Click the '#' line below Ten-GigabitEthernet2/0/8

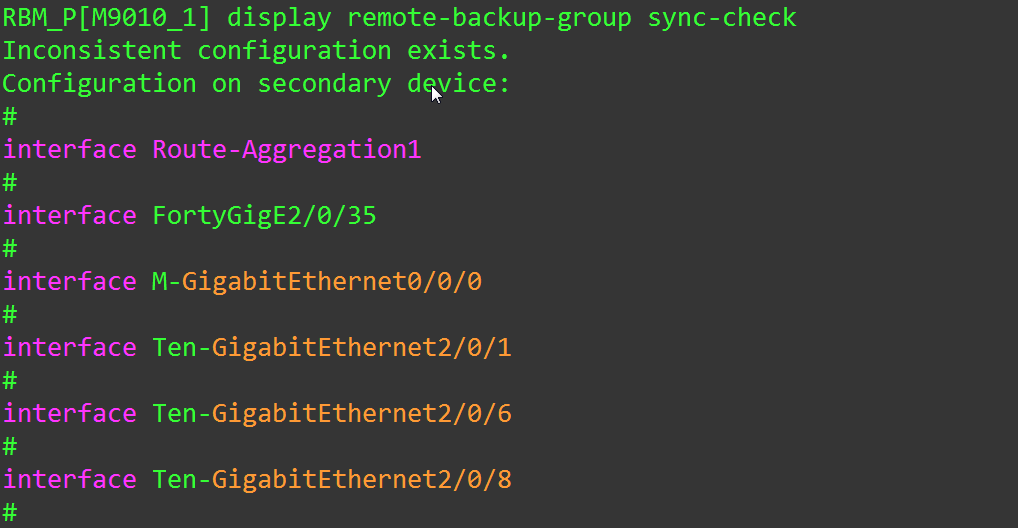tap(10, 512)
